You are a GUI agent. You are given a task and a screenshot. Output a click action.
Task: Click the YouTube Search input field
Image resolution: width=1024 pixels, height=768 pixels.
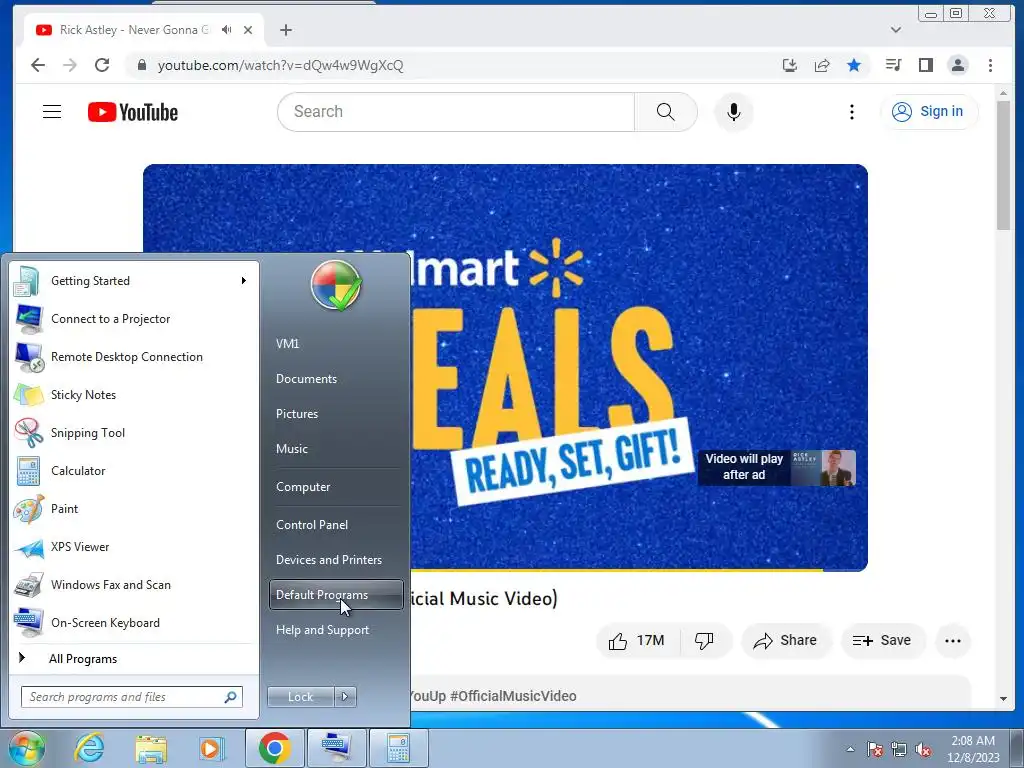tap(457, 112)
